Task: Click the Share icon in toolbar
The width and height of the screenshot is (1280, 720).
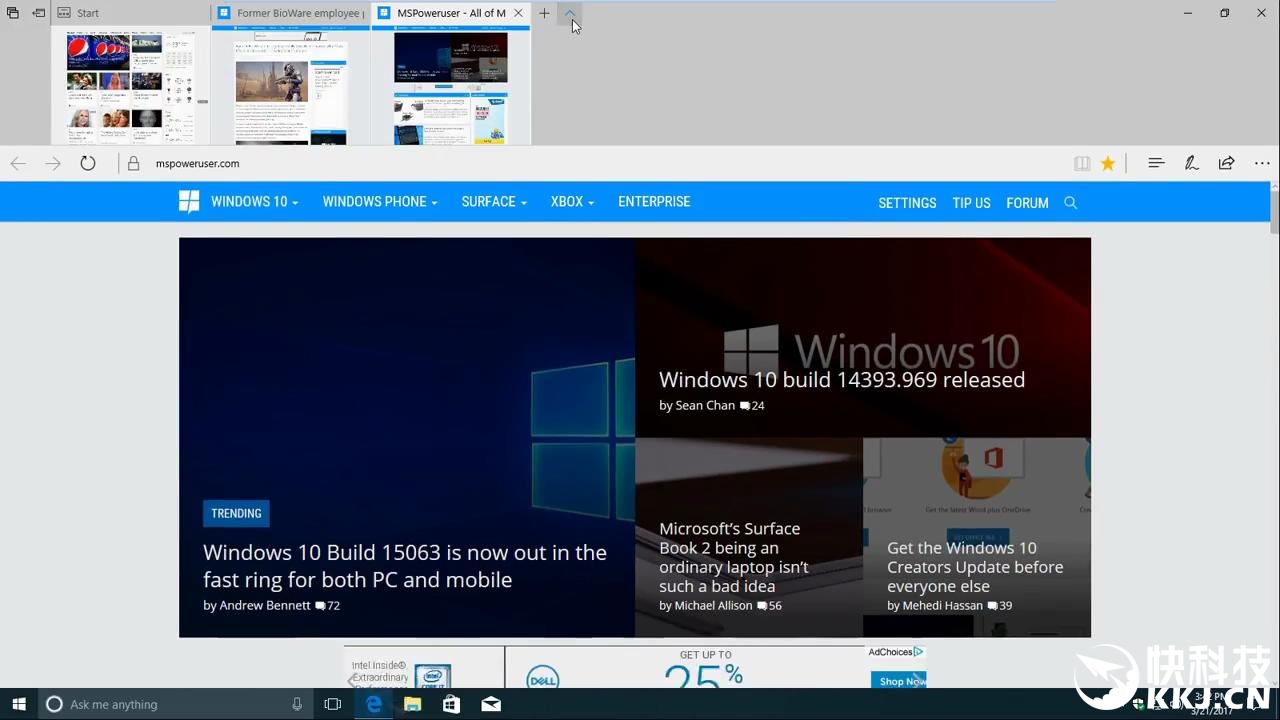Action: click(1226, 163)
